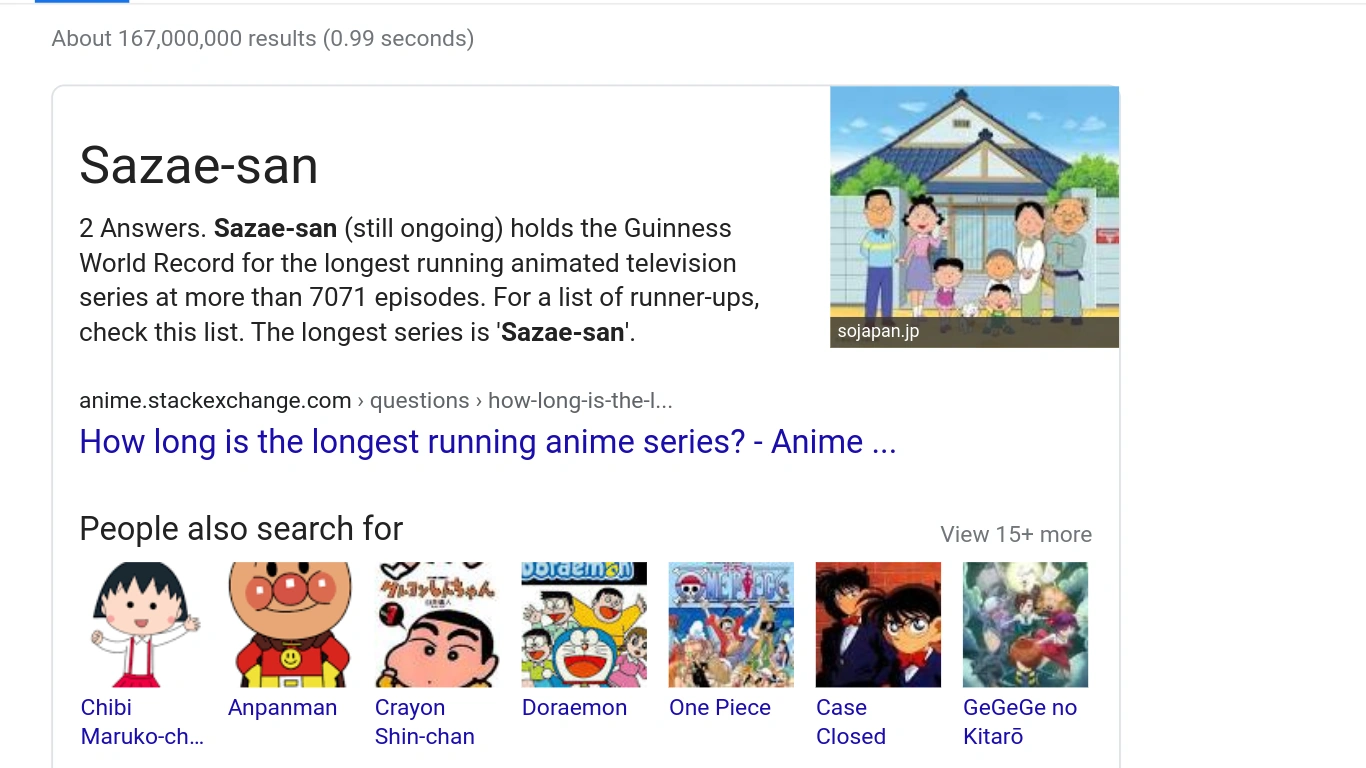Viewport: 1366px width, 768px height.
Task: Open the Chibi Maruko-chan thumbnail image
Action: tap(143, 624)
